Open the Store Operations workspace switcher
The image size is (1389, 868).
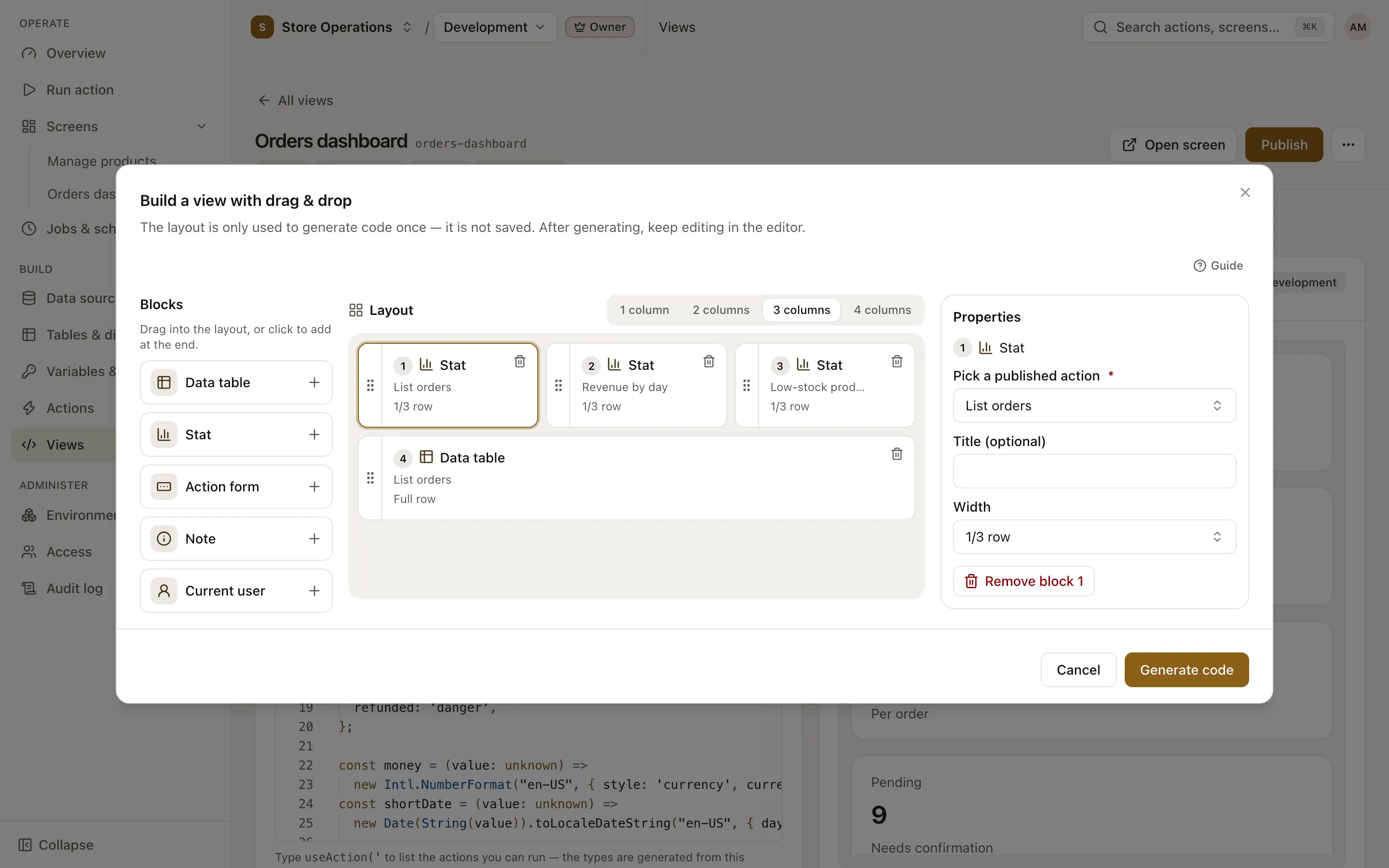(x=332, y=27)
